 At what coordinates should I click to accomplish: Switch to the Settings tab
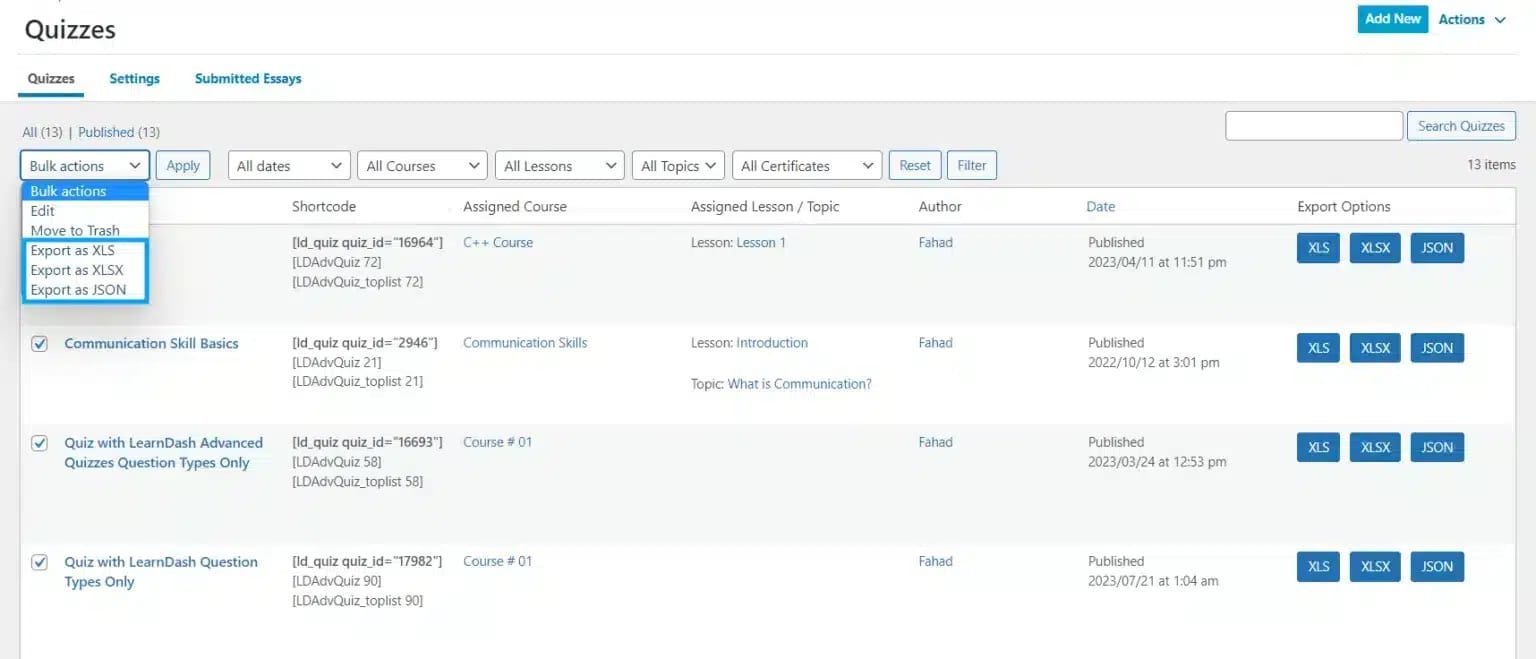pos(134,78)
